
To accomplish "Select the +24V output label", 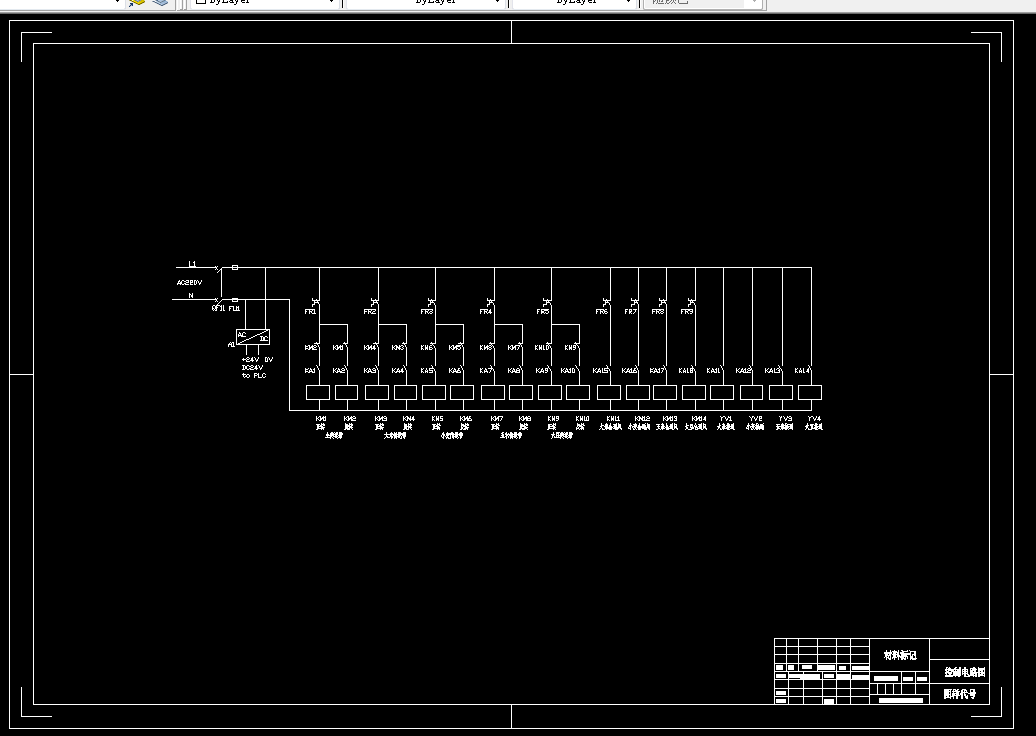I will click(250, 359).
